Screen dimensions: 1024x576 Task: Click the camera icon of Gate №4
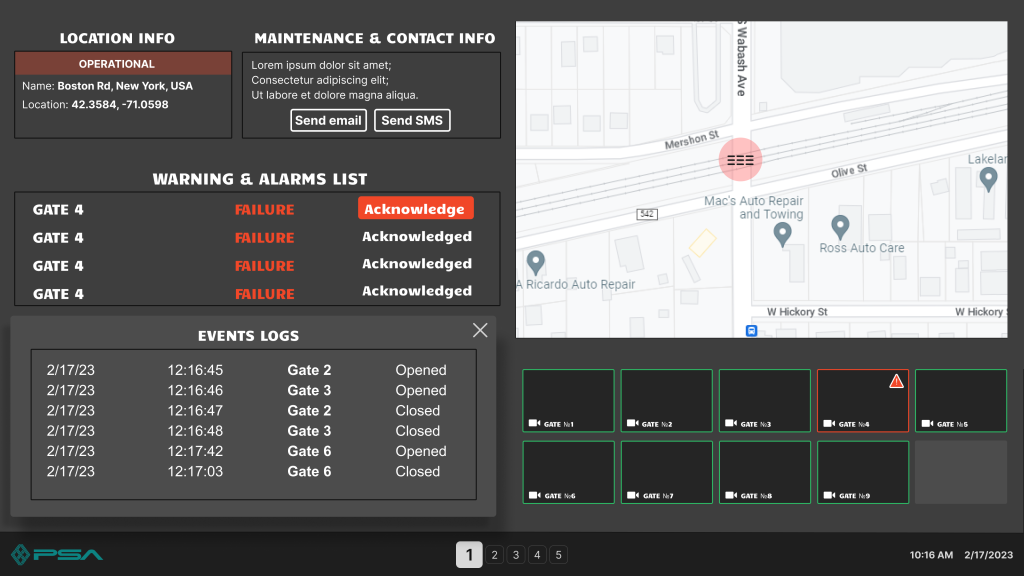pyautogui.click(x=829, y=423)
